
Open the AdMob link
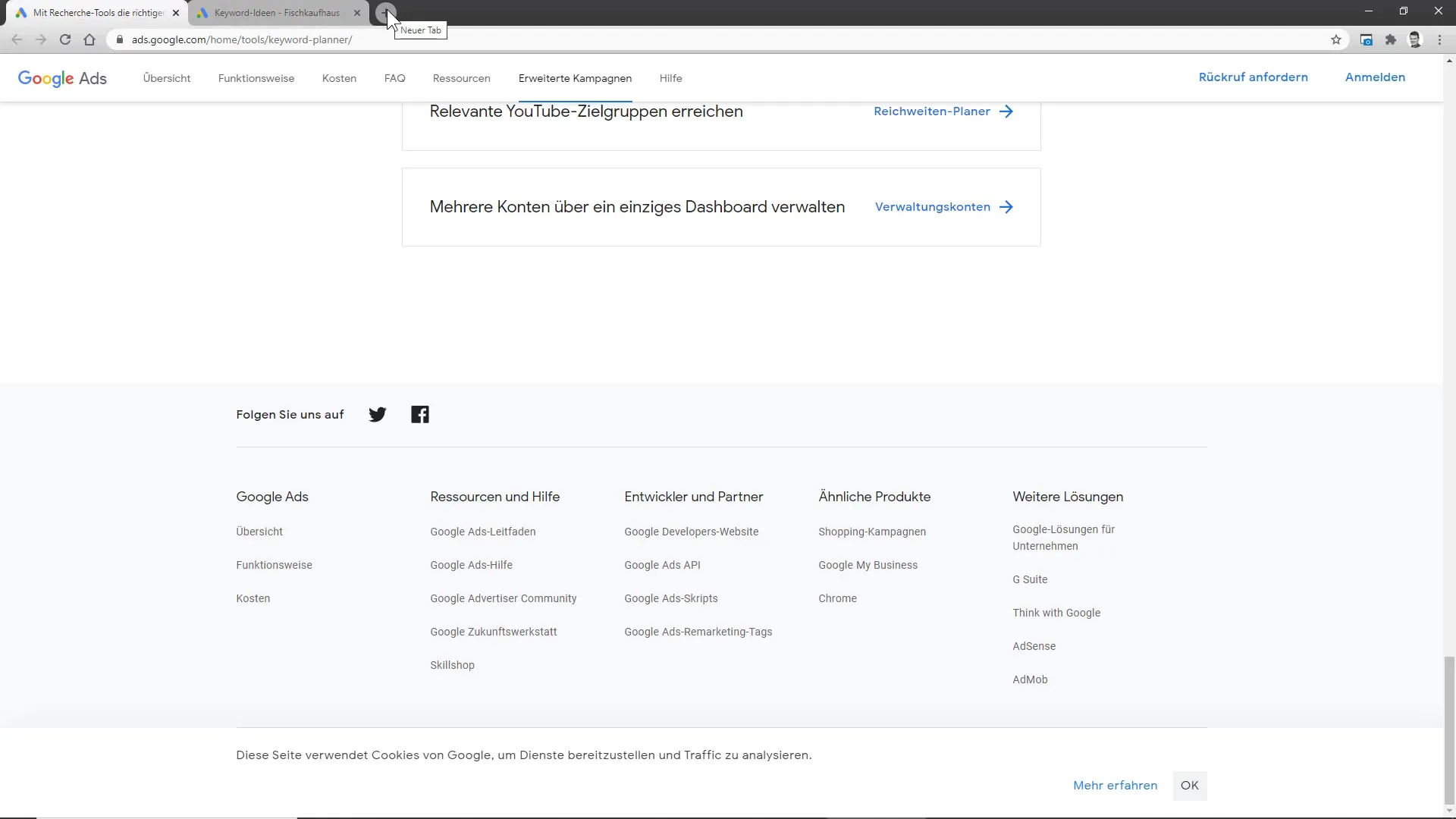pos(1030,679)
